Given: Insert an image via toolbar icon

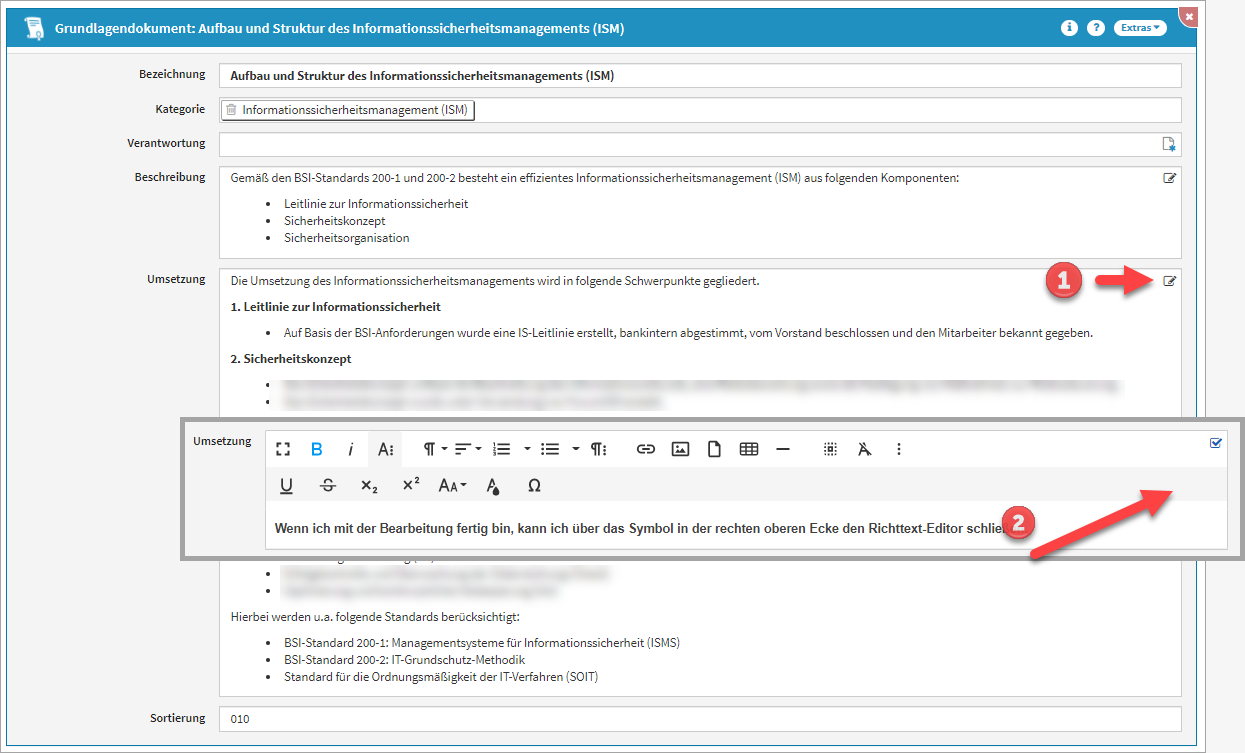Looking at the screenshot, I should [680, 450].
